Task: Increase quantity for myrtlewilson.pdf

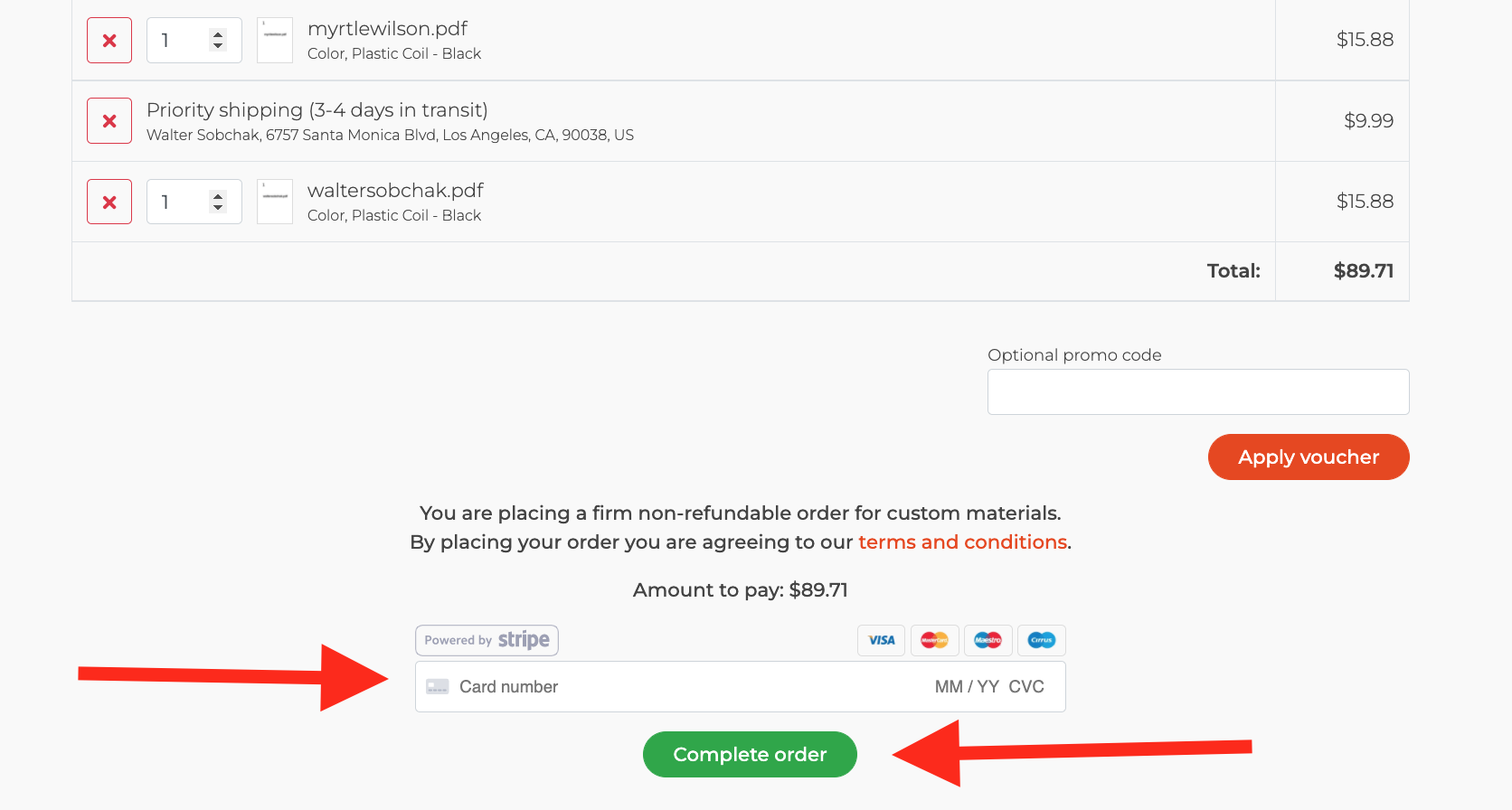Action: tap(218, 34)
